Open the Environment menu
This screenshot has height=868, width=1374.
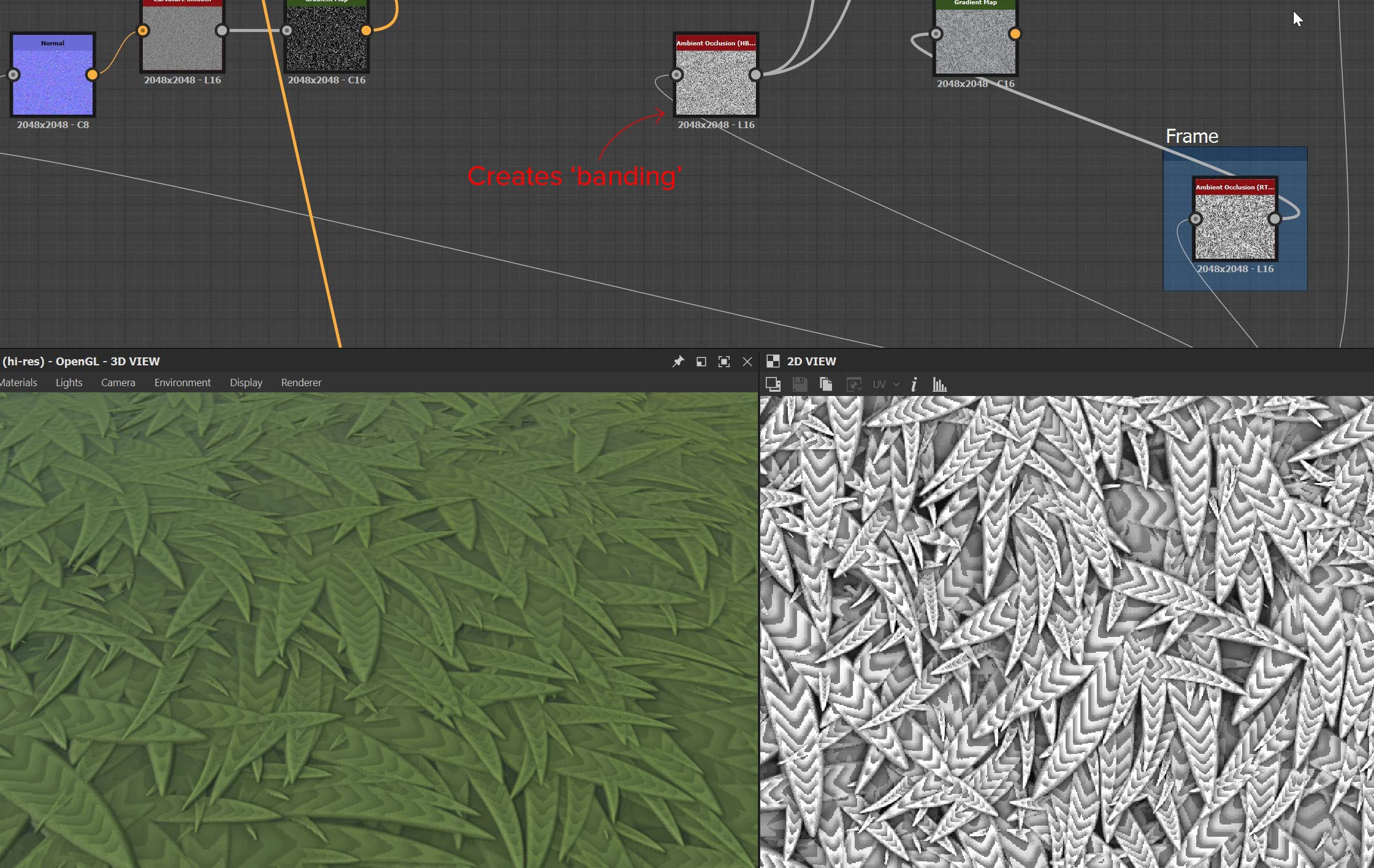182,383
